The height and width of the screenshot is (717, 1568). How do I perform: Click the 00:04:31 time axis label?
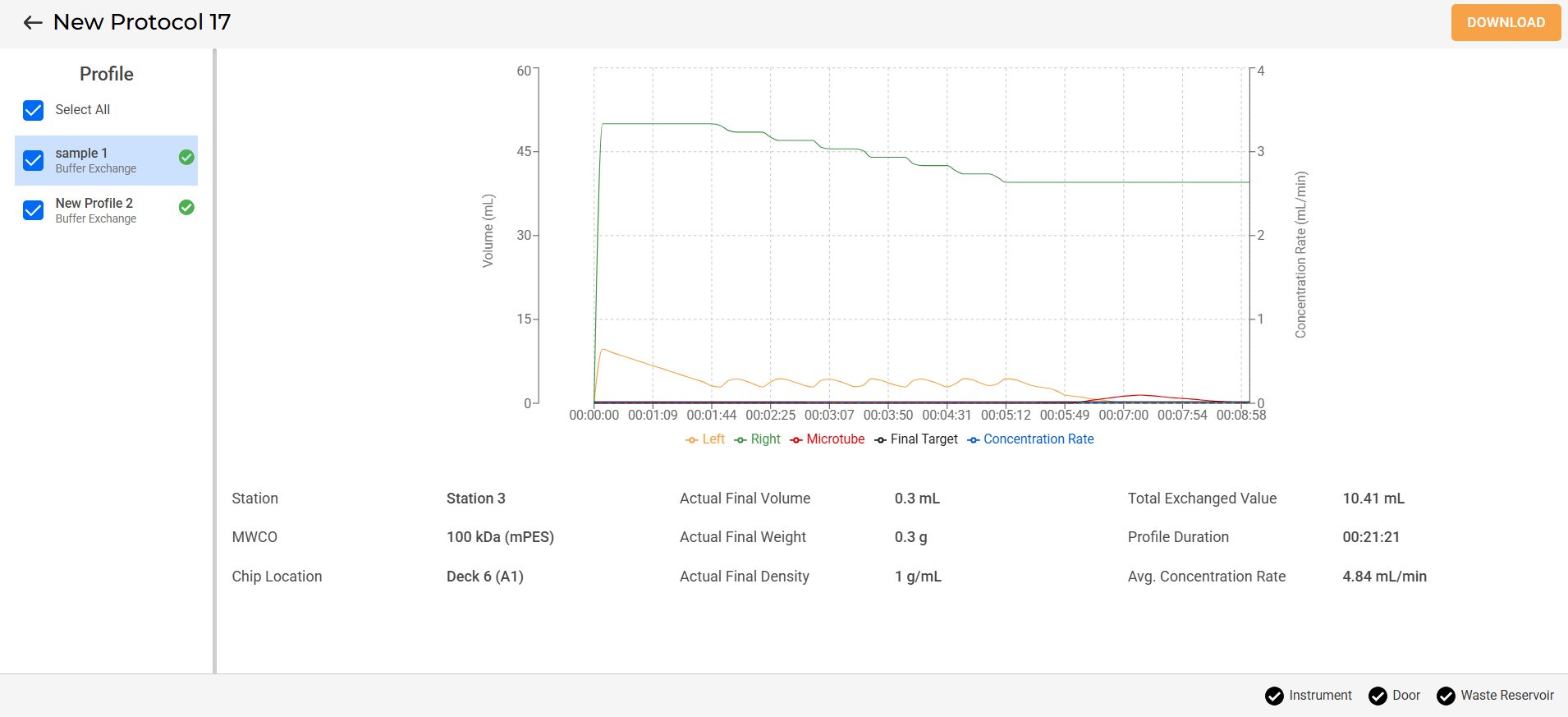pos(947,416)
